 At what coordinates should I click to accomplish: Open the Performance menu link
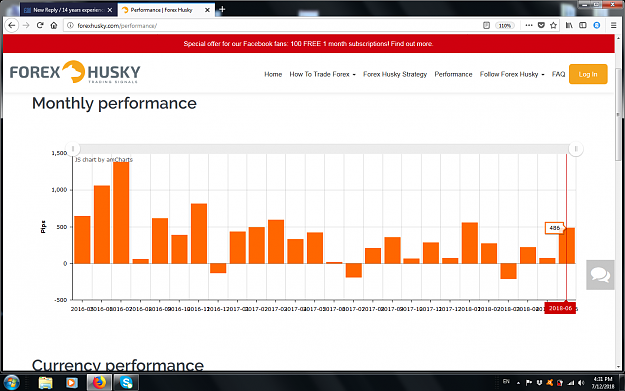[453, 74]
